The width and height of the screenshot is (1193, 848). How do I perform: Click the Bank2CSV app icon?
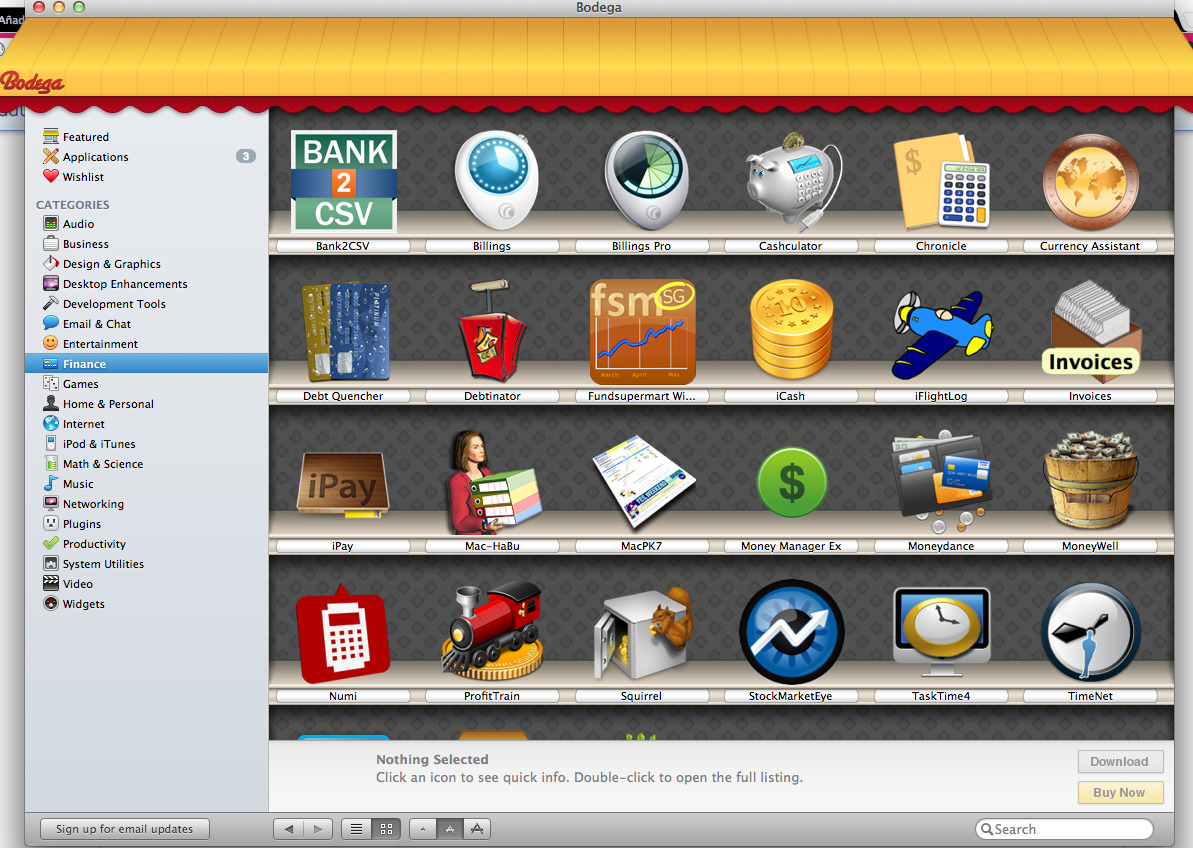(343, 182)
